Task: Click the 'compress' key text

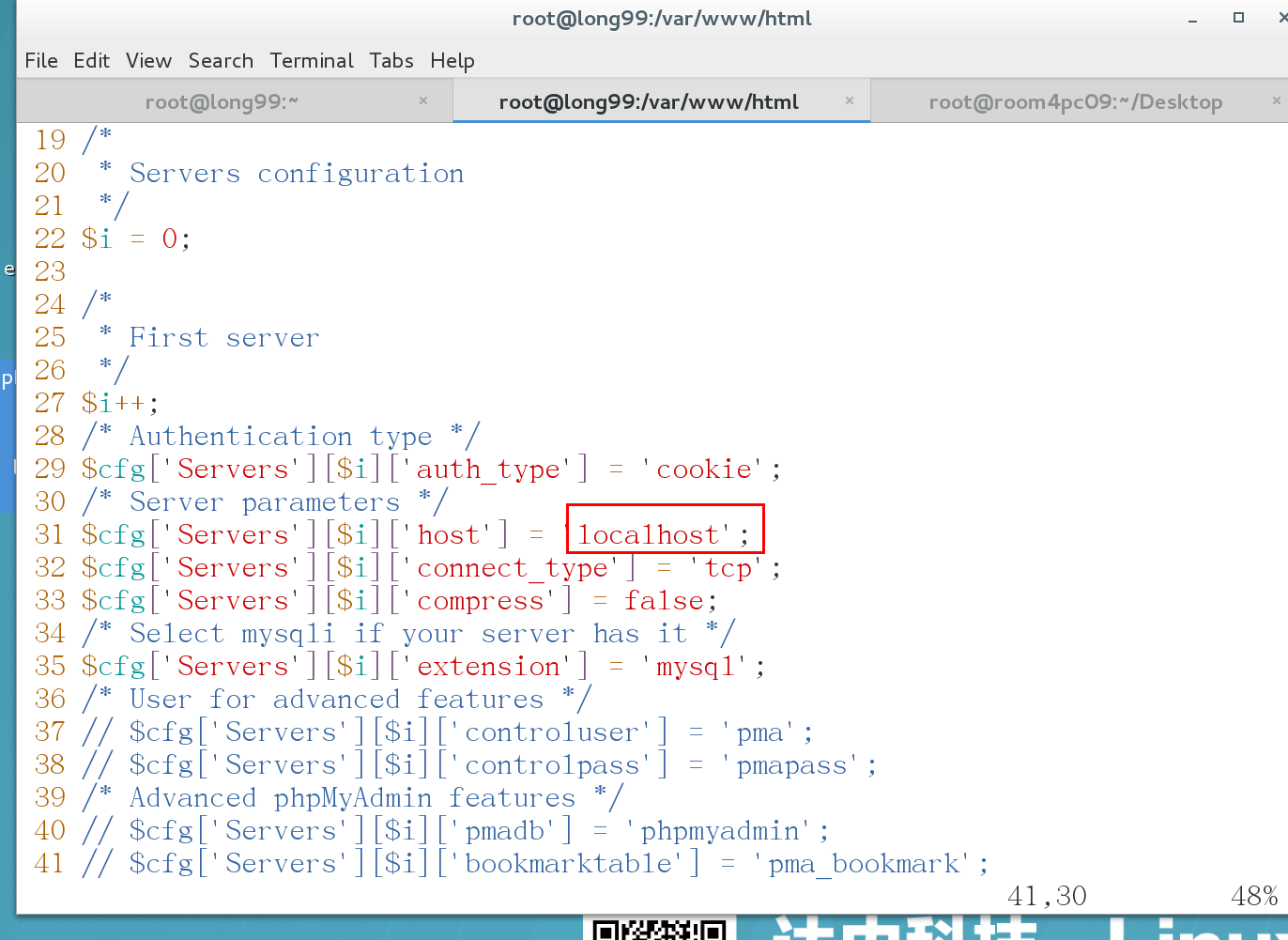Action: (481, 600)
